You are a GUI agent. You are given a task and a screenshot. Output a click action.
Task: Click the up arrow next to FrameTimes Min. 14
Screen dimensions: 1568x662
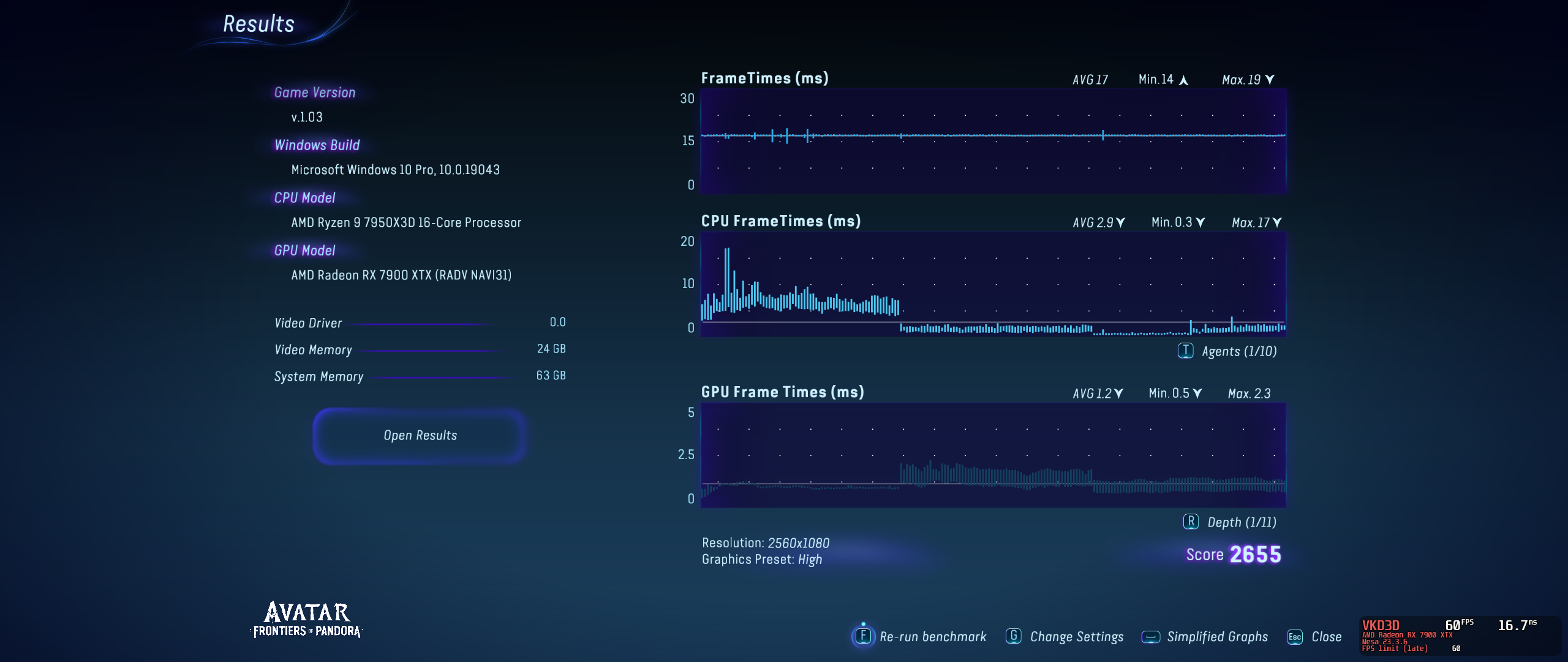point(1183,80)
